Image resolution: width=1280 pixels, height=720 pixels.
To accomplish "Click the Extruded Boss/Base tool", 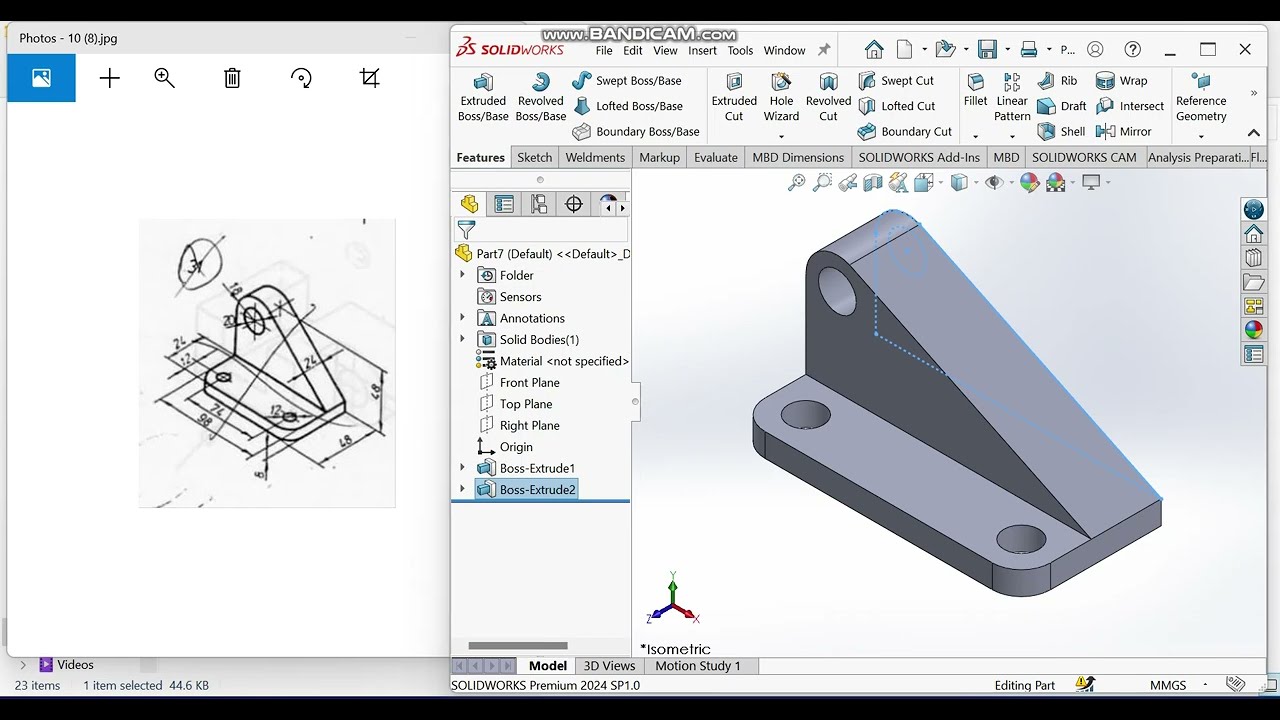I will pyautogui.click(x=483, y=97).
